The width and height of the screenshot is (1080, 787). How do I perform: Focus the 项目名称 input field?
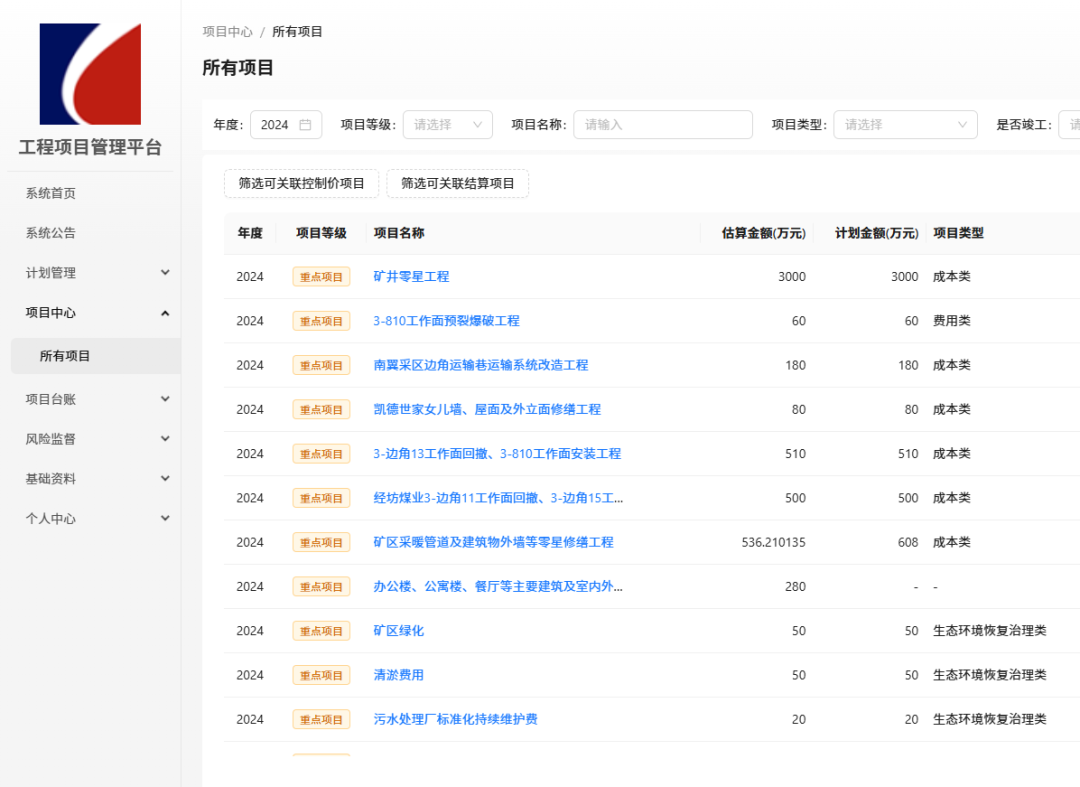(x=663, y=125)
